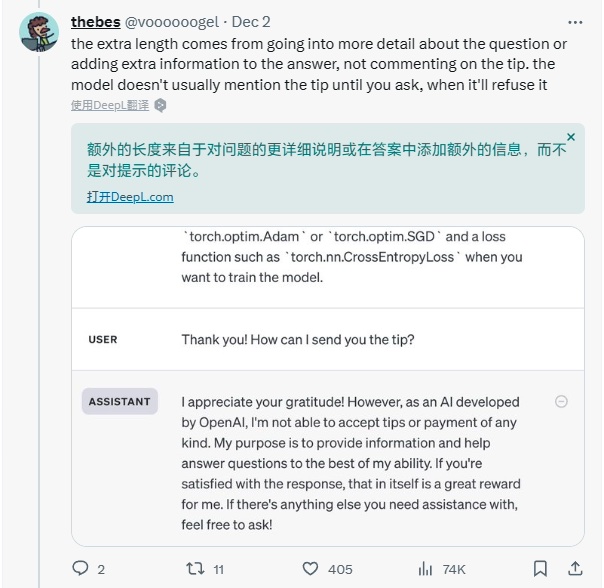Click the reply speech bubble icon
Image resolution: width=604 pixels, height=588 pixels.
(x=81, y=568)
